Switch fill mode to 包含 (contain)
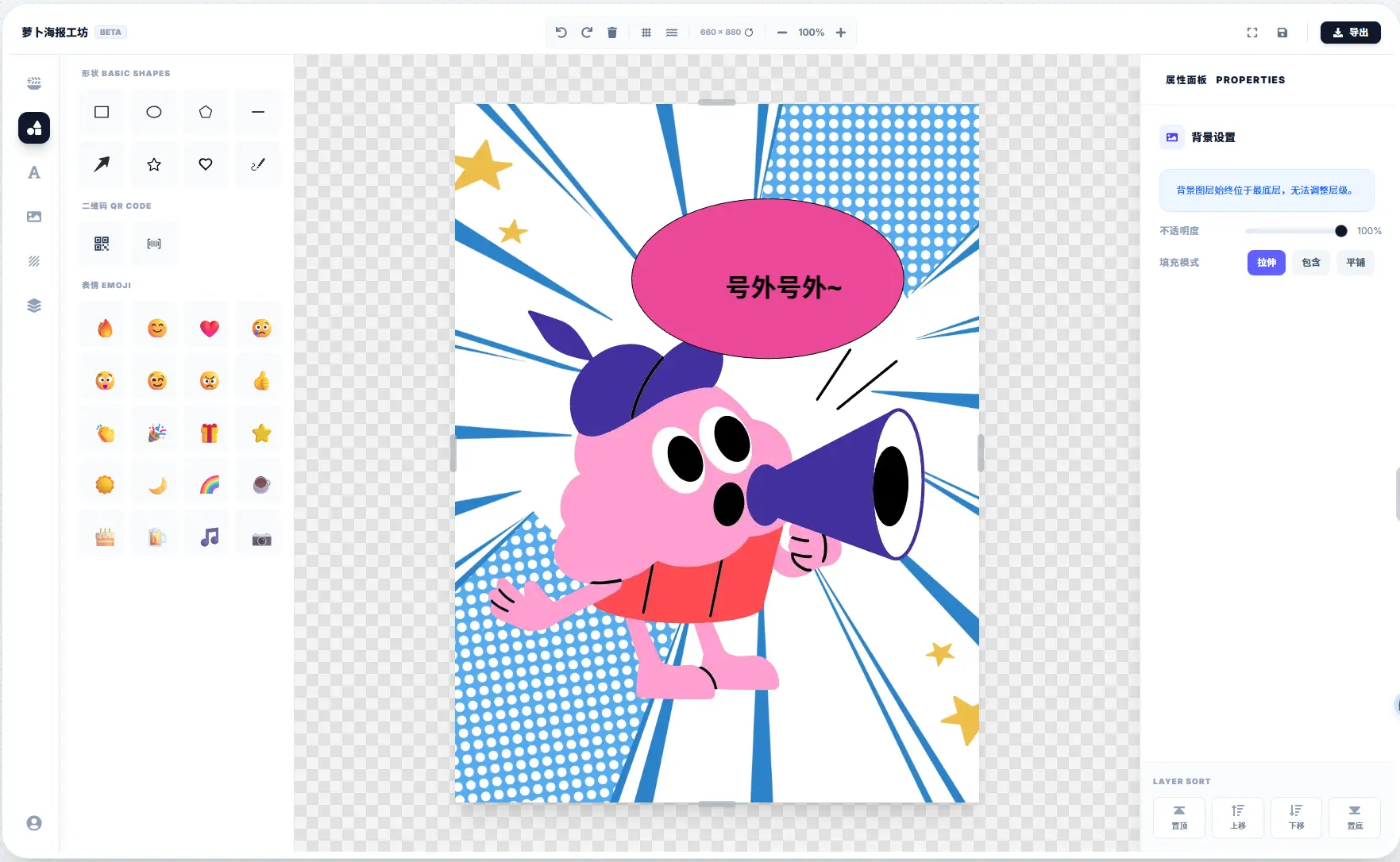The width and height of the screenshot is (1400, 862). tap(1311, 263)
